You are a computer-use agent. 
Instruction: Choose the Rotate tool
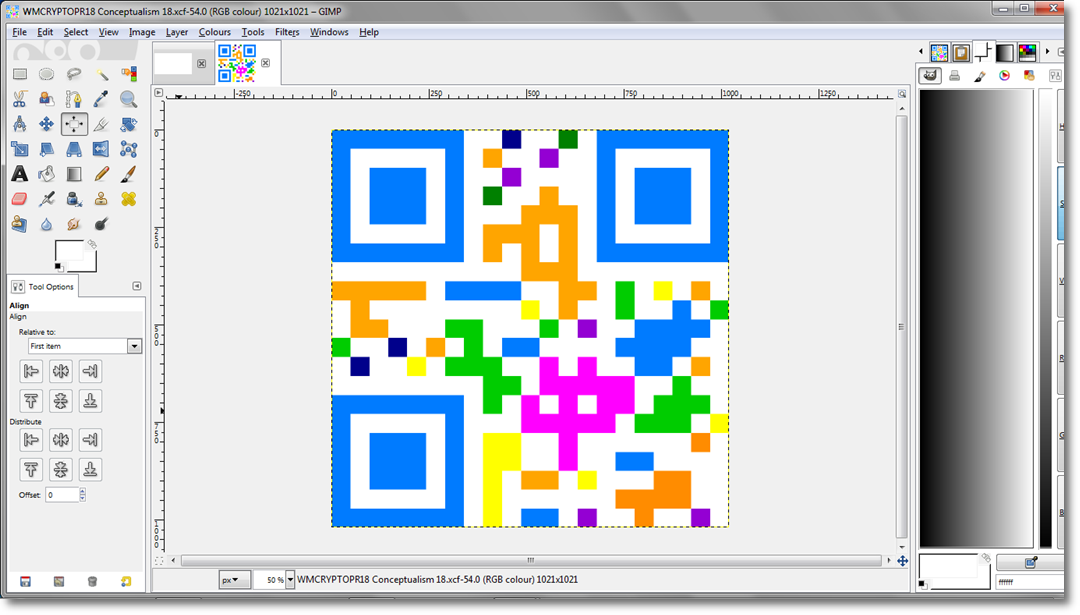click(x=128, y=124)
